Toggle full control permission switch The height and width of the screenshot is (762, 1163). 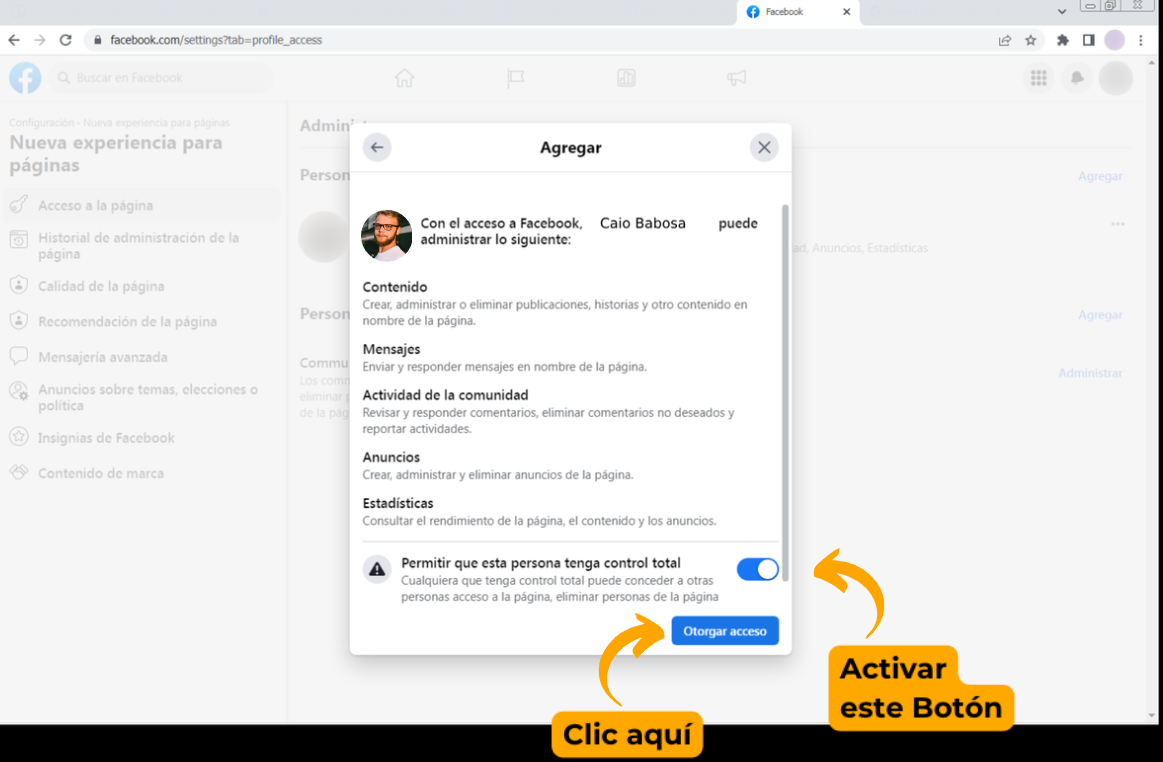757,570
